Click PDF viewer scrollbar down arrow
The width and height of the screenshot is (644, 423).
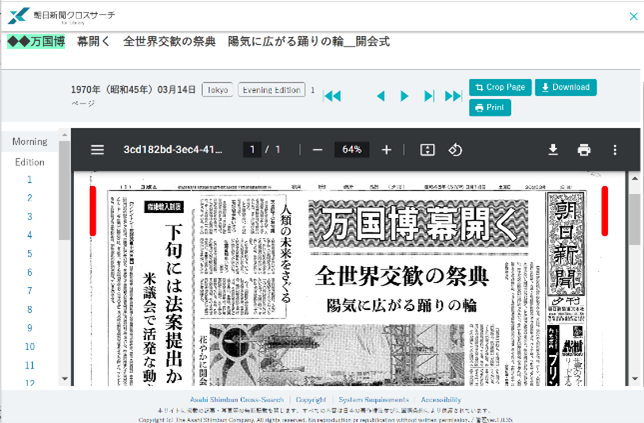tap(635, 379)
